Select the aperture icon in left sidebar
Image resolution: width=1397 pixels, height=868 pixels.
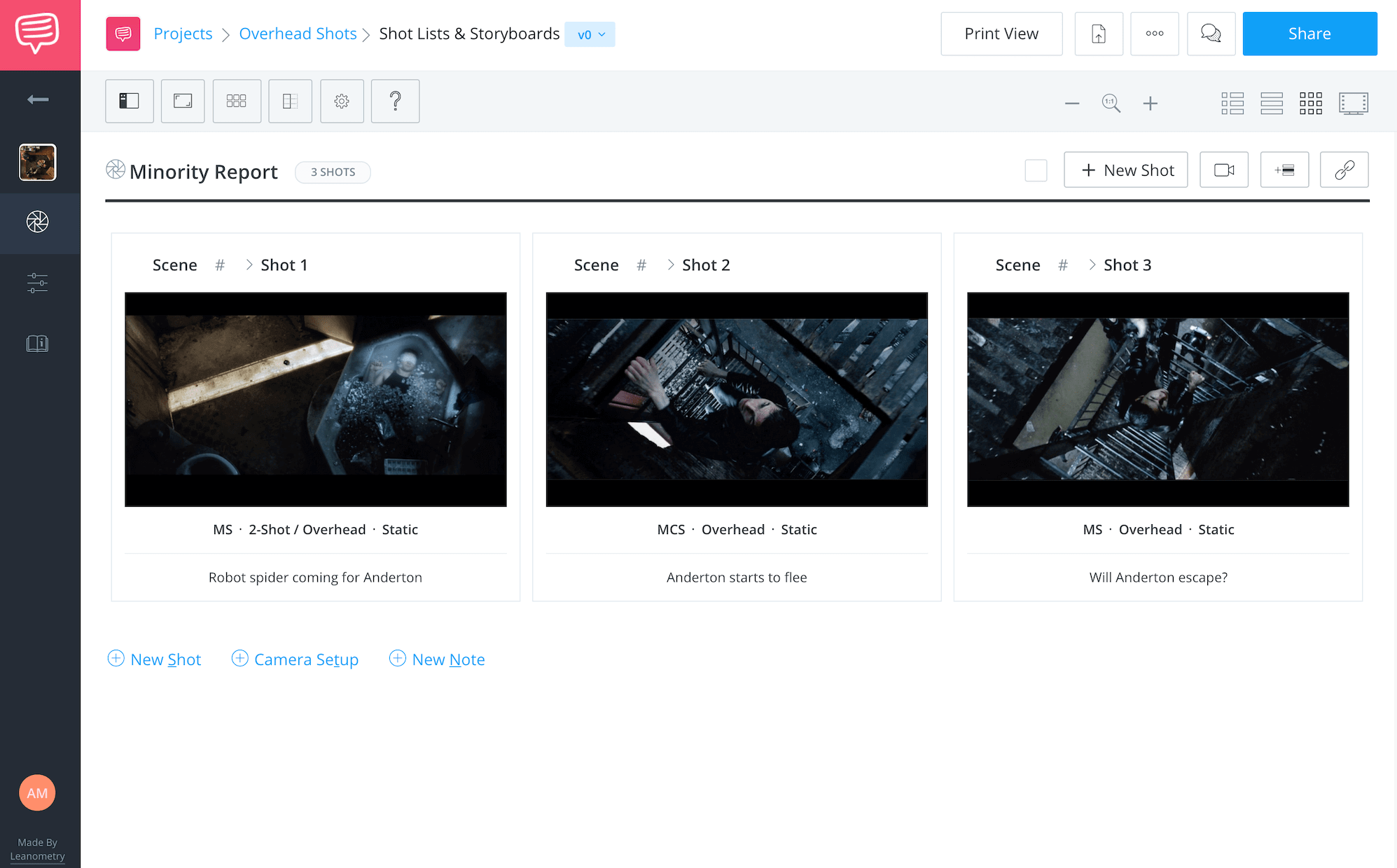pyautogui.click(x=37, y=223)
